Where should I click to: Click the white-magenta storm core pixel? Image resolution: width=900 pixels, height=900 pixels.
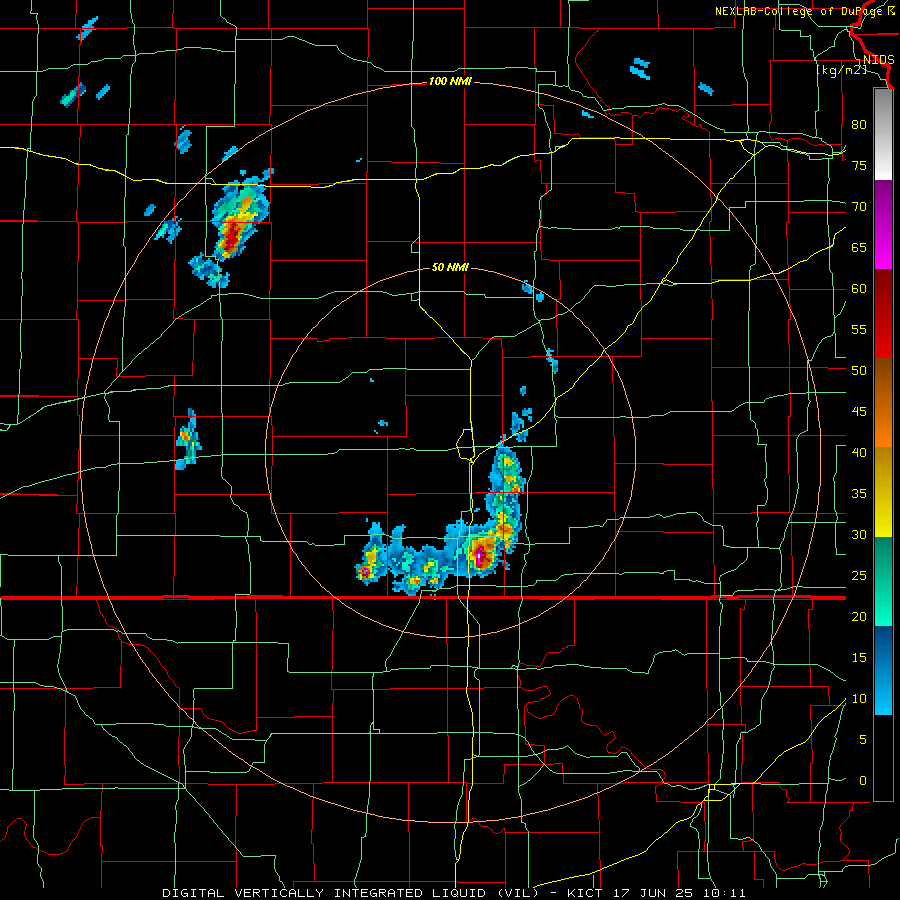(x=479, y=556)
